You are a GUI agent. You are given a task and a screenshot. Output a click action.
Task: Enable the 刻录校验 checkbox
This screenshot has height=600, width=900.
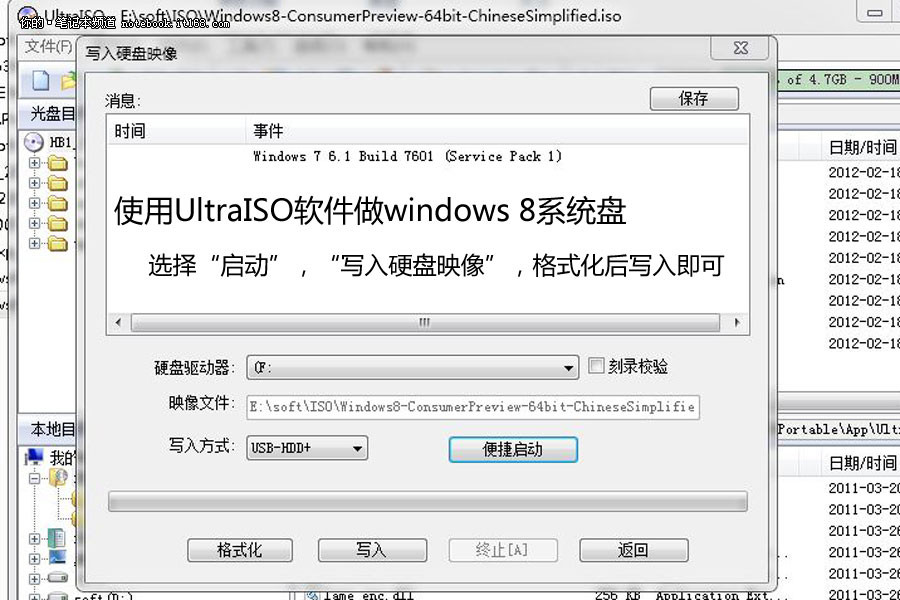[x=596, y=365]
